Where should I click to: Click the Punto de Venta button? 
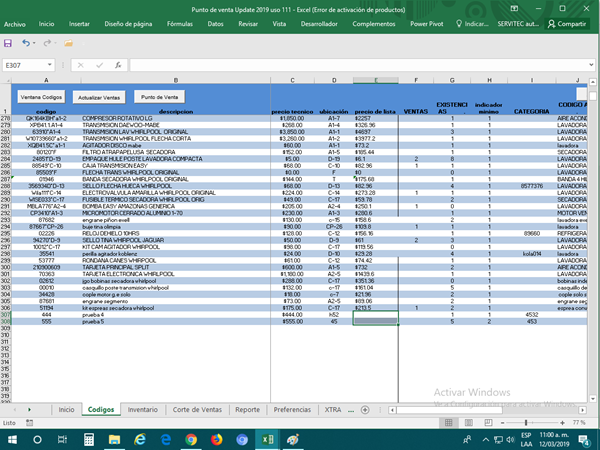160,97
